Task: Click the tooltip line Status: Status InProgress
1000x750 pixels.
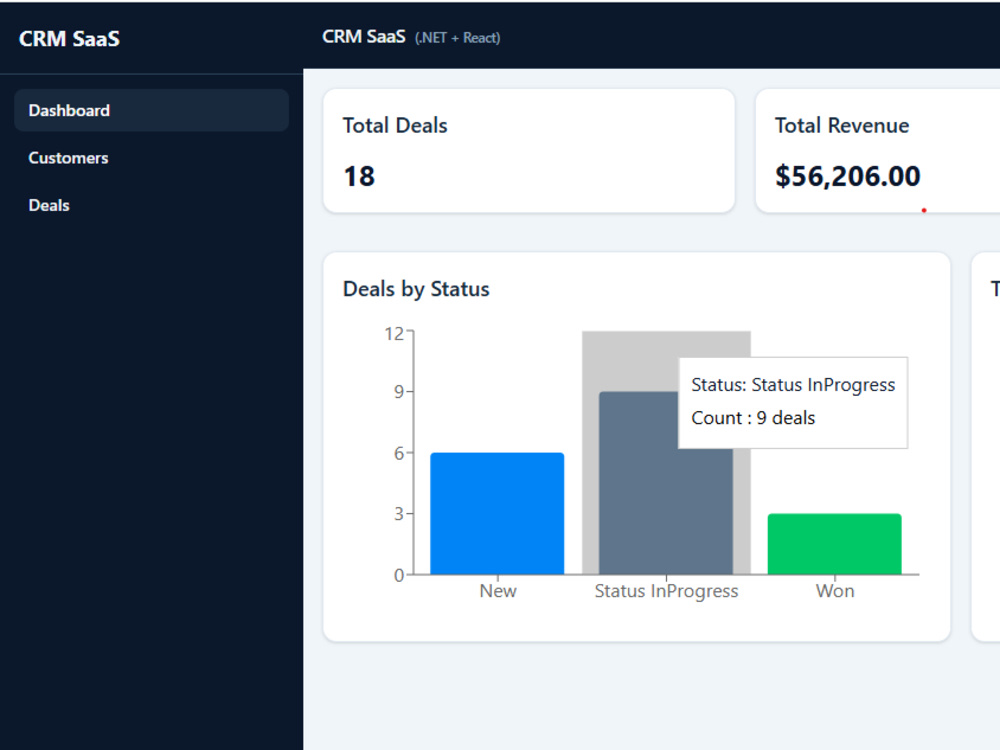Action: pyautogui.click(x=793, y=385)
